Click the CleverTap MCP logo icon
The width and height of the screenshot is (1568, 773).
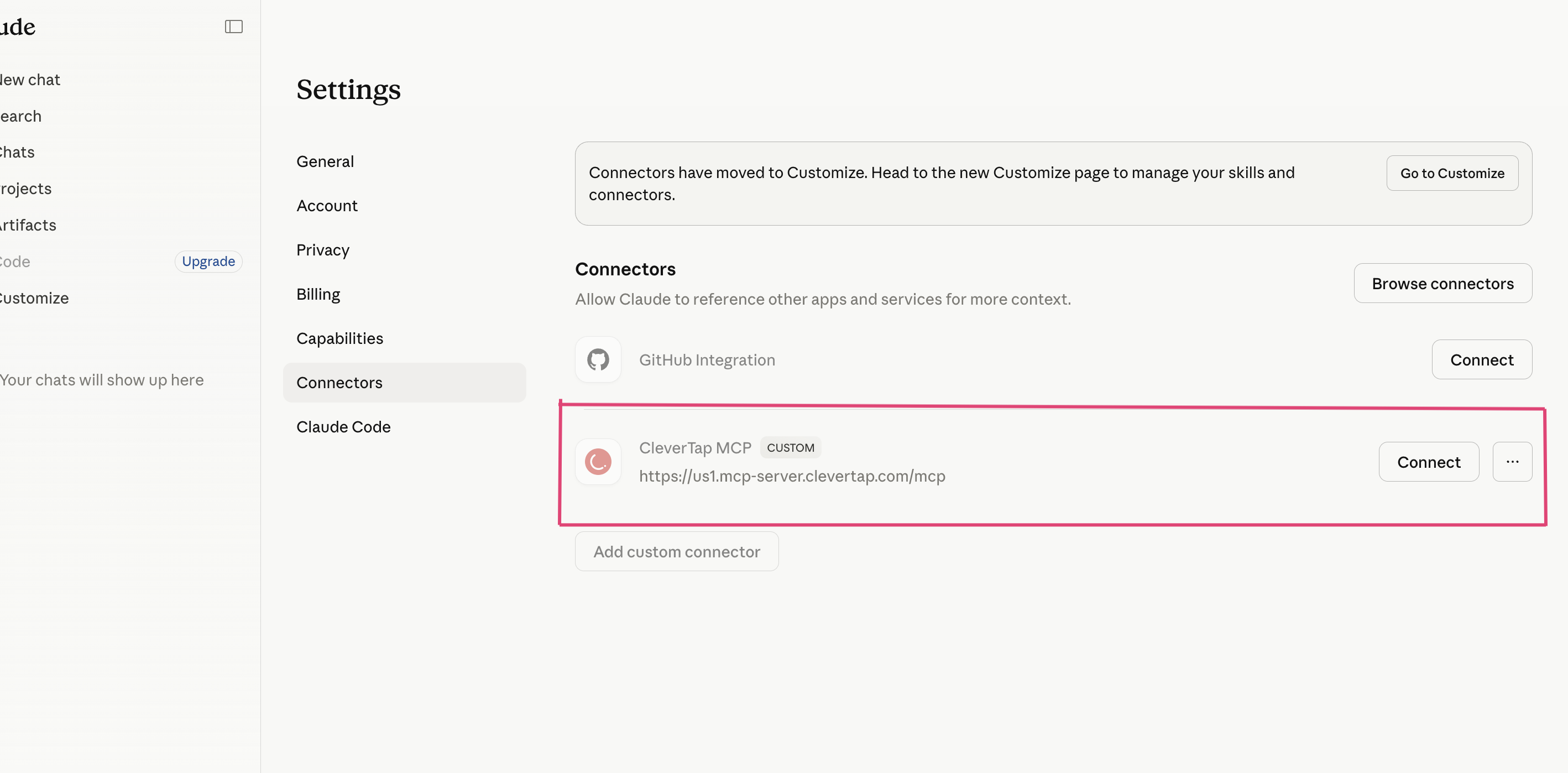pos(598,462)
